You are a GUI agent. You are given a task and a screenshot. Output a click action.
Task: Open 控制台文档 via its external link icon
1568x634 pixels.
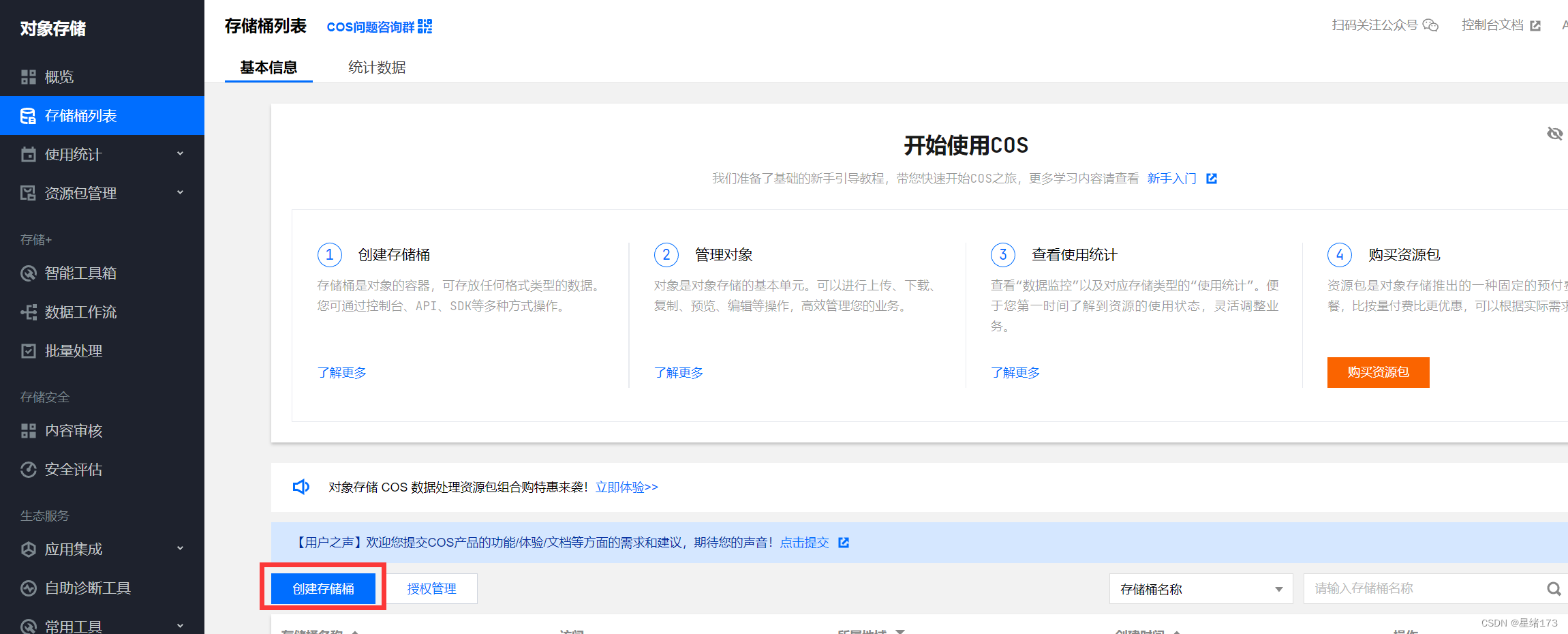point(1536,25)
